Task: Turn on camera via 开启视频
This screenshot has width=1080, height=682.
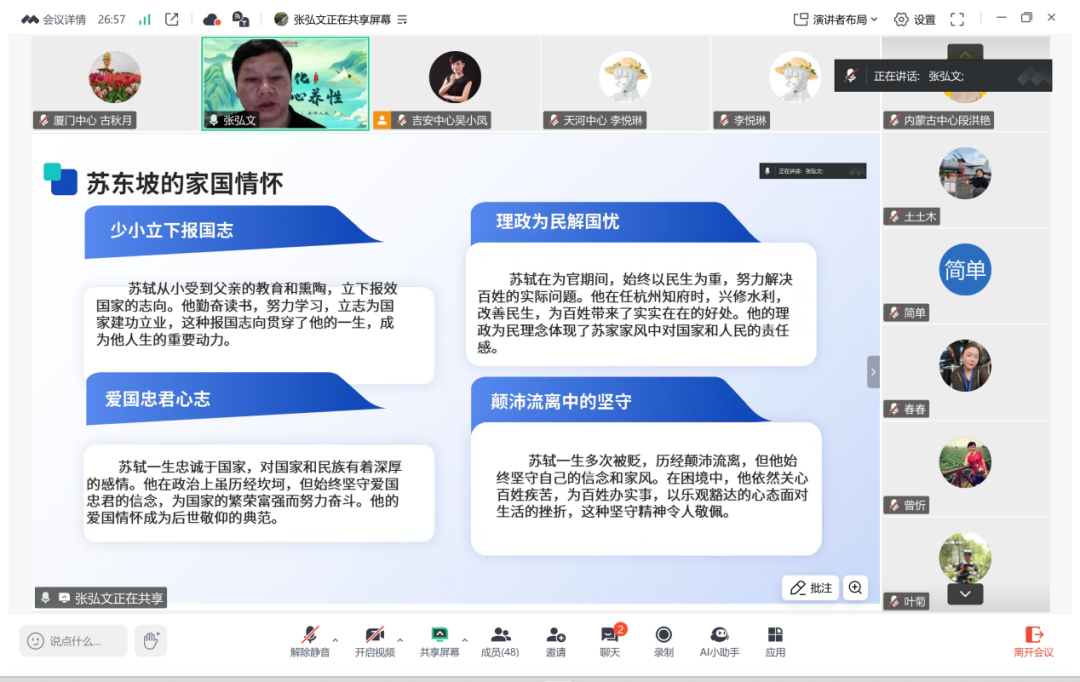Action: coord(374,640)
